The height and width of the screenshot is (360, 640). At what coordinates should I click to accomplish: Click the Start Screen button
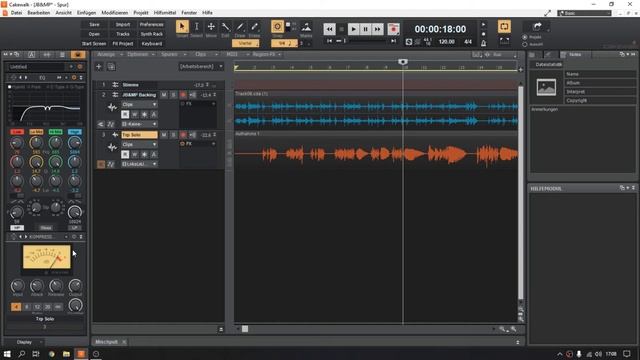[94, 44]
